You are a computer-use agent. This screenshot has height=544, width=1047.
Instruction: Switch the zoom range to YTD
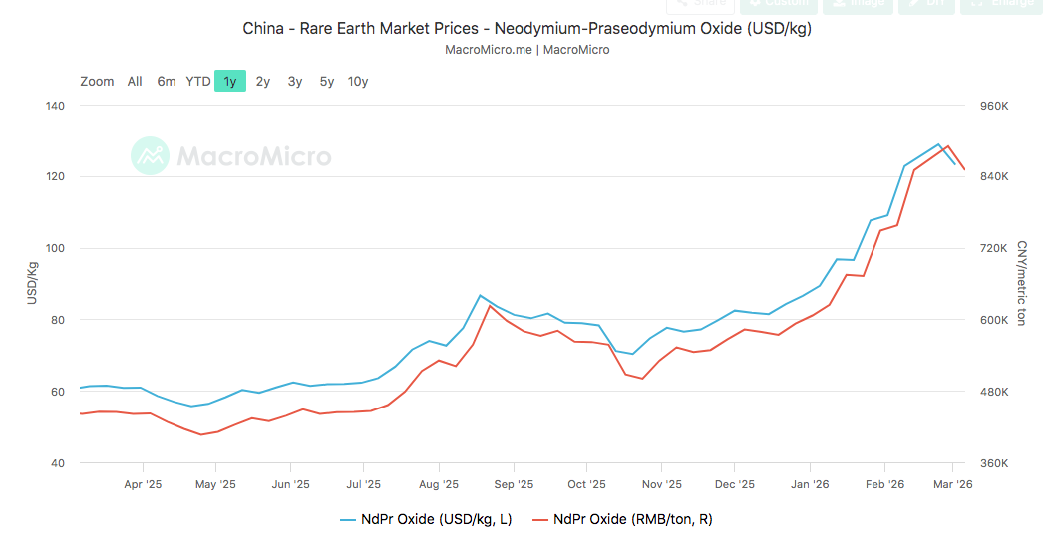pyautogui.click(x=198, y=82)
